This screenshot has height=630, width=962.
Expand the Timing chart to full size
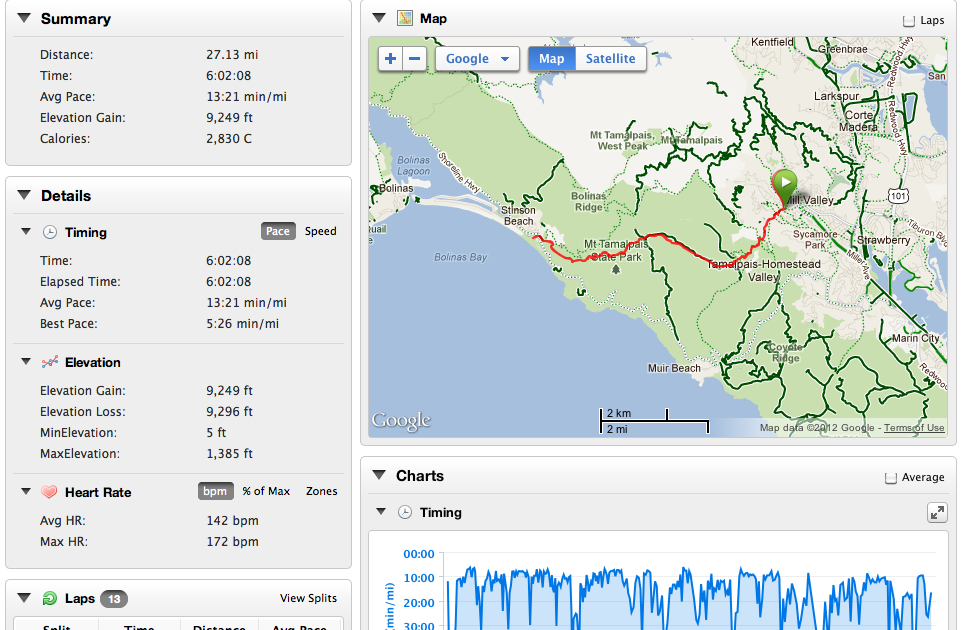click(x=937, y=513)
